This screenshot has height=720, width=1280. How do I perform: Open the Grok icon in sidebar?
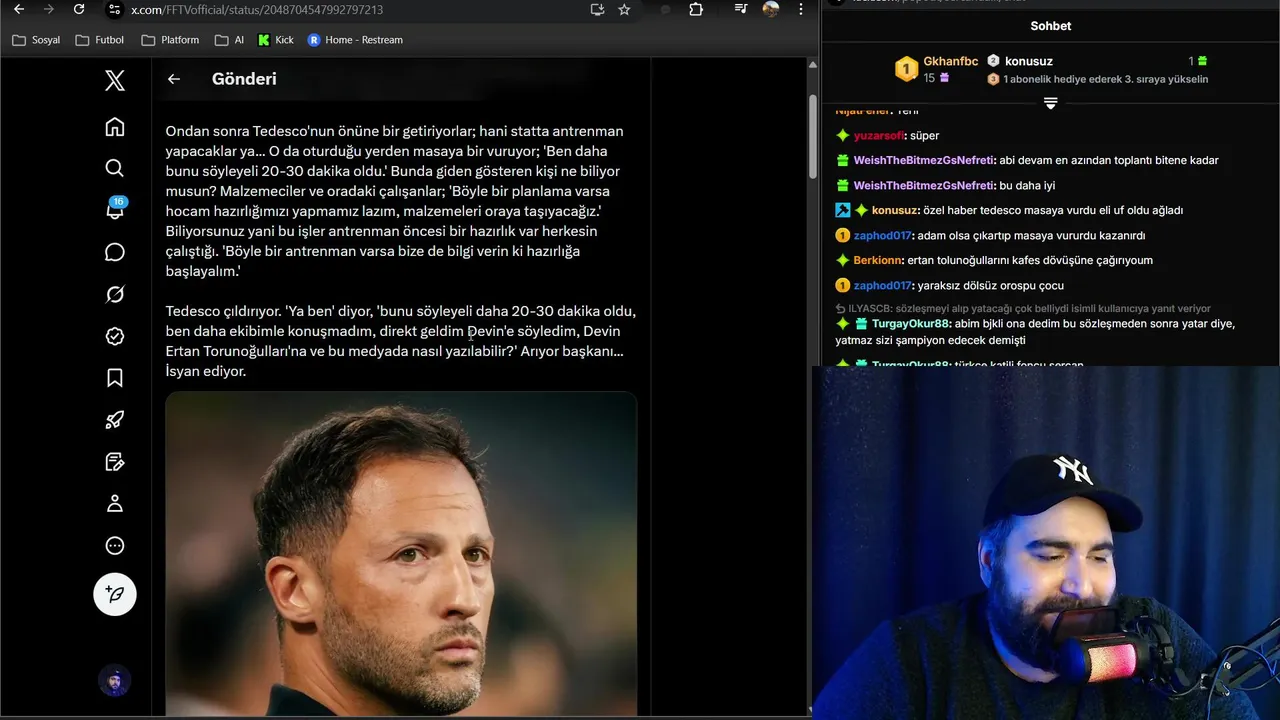click(115, 294)
